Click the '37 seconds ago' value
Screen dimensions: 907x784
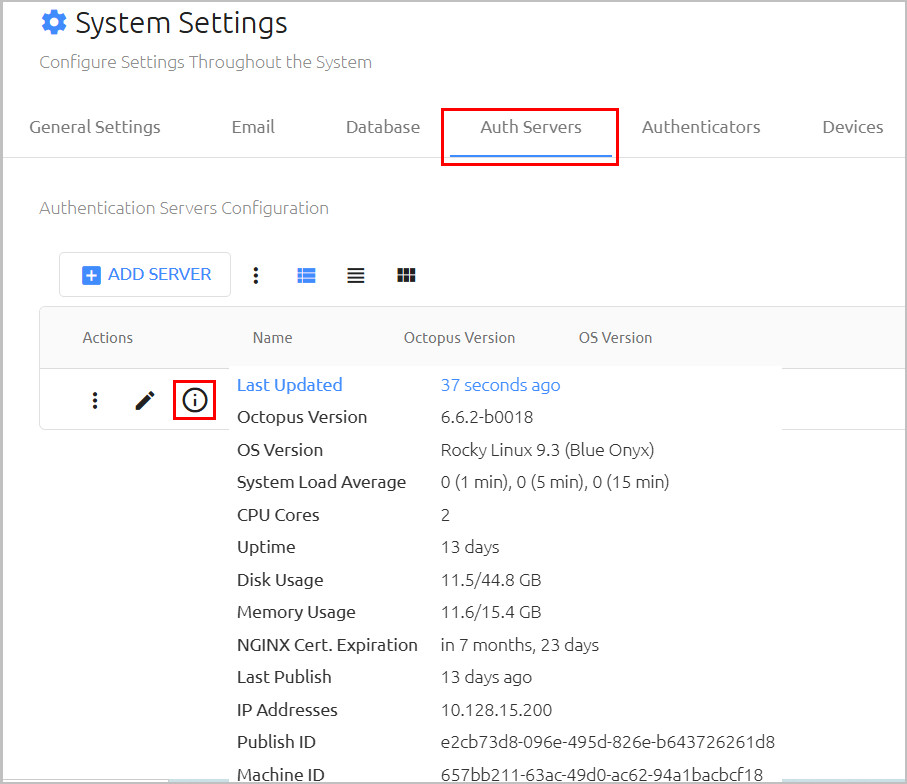(500, 385)
